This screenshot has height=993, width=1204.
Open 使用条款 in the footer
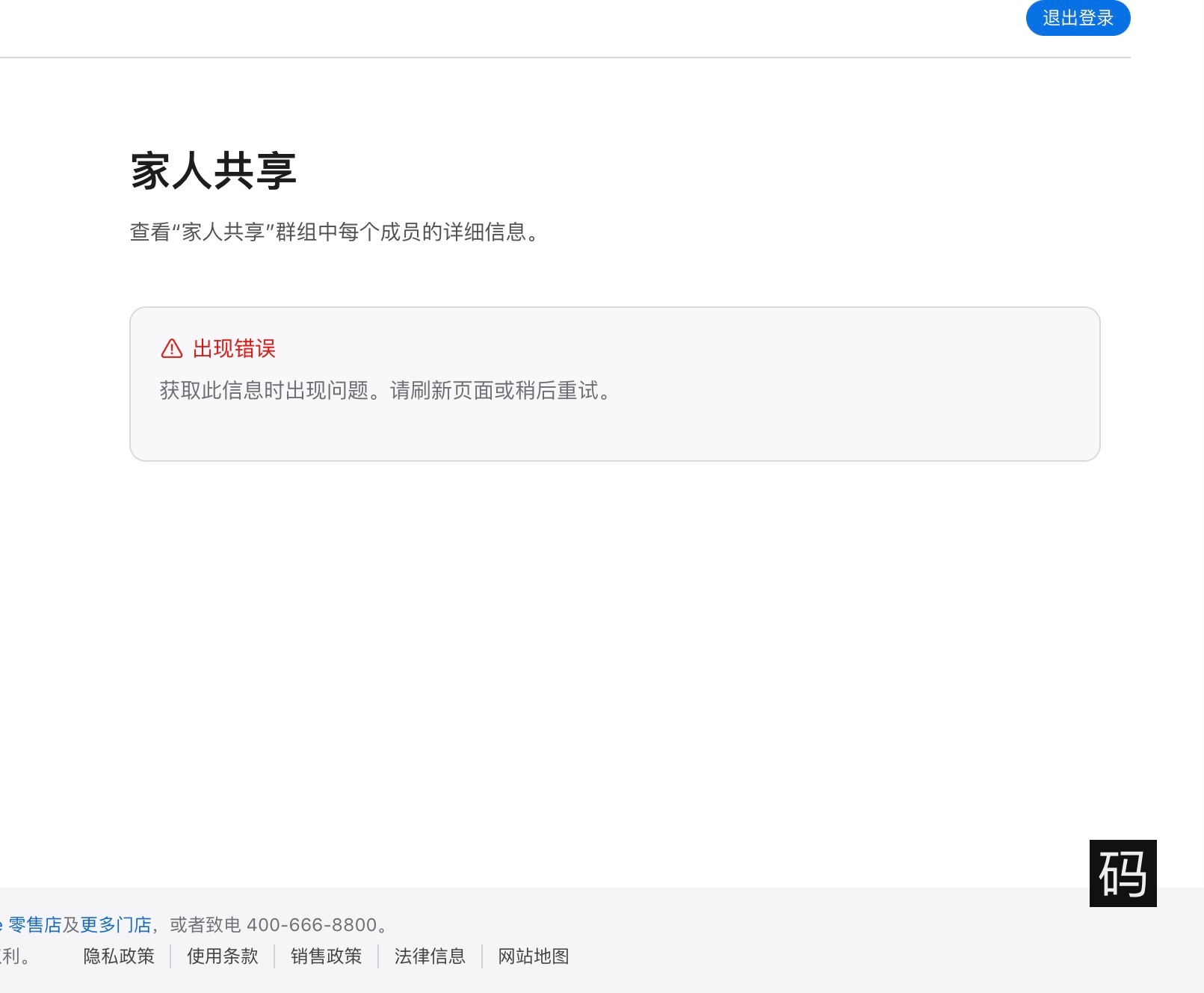point(222,956)
